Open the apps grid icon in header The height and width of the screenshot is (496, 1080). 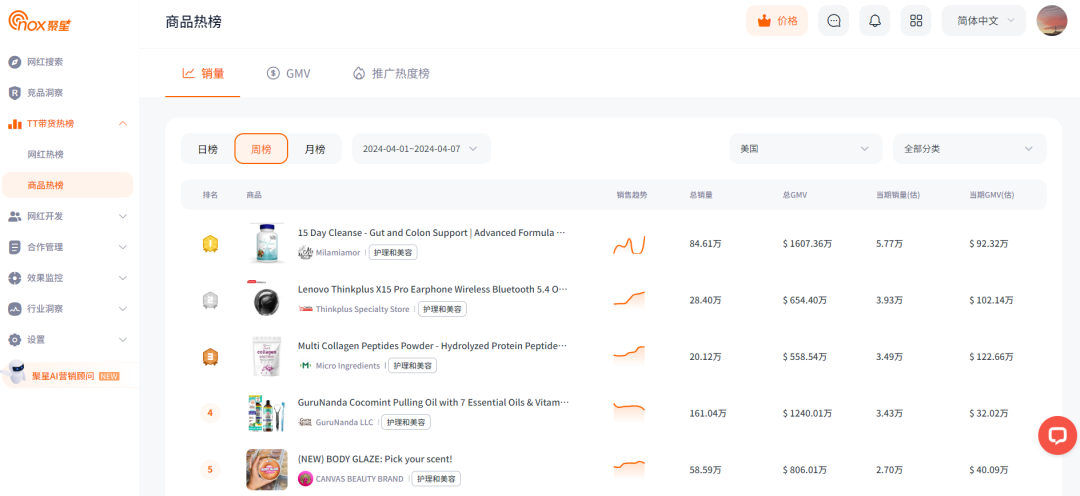pos(916,21)
